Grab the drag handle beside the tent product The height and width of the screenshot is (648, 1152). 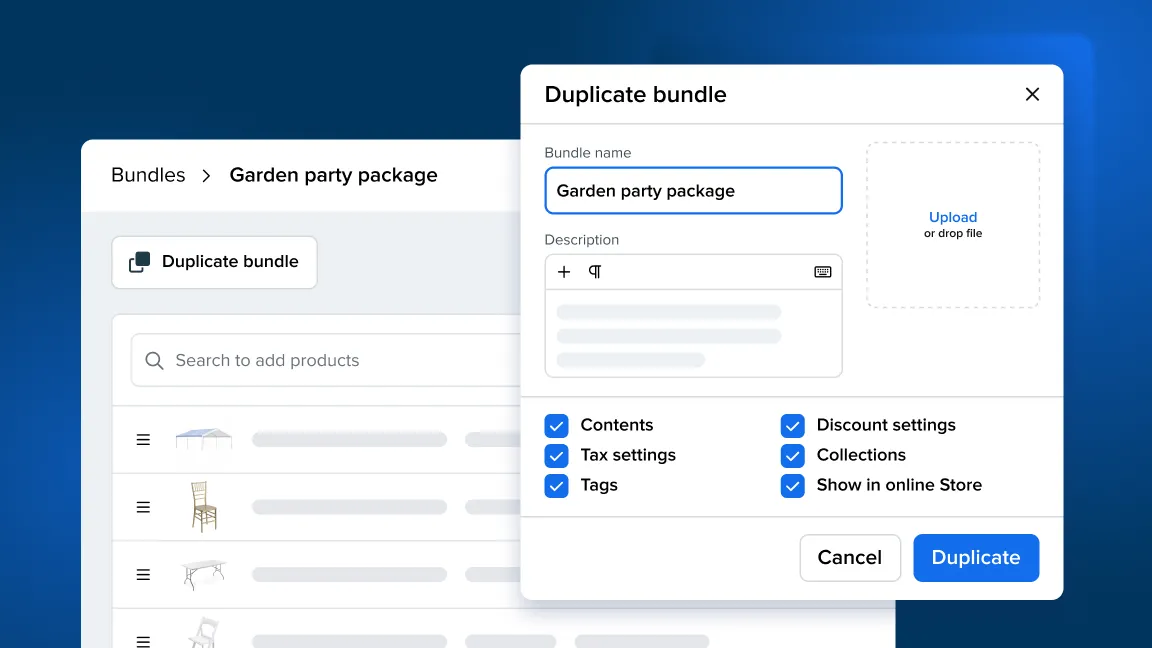click(143, 439)
